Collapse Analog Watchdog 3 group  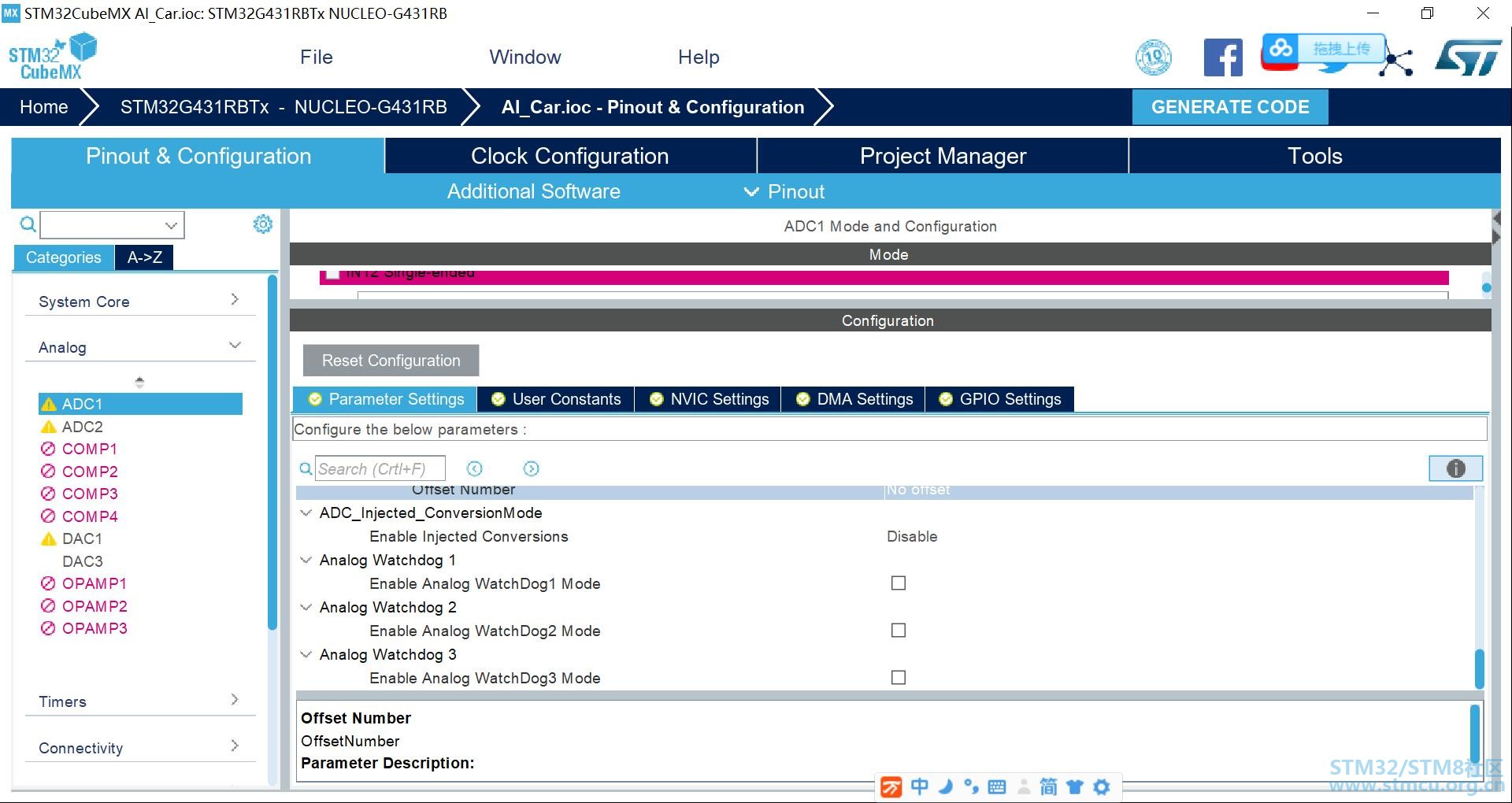point(306,655)
